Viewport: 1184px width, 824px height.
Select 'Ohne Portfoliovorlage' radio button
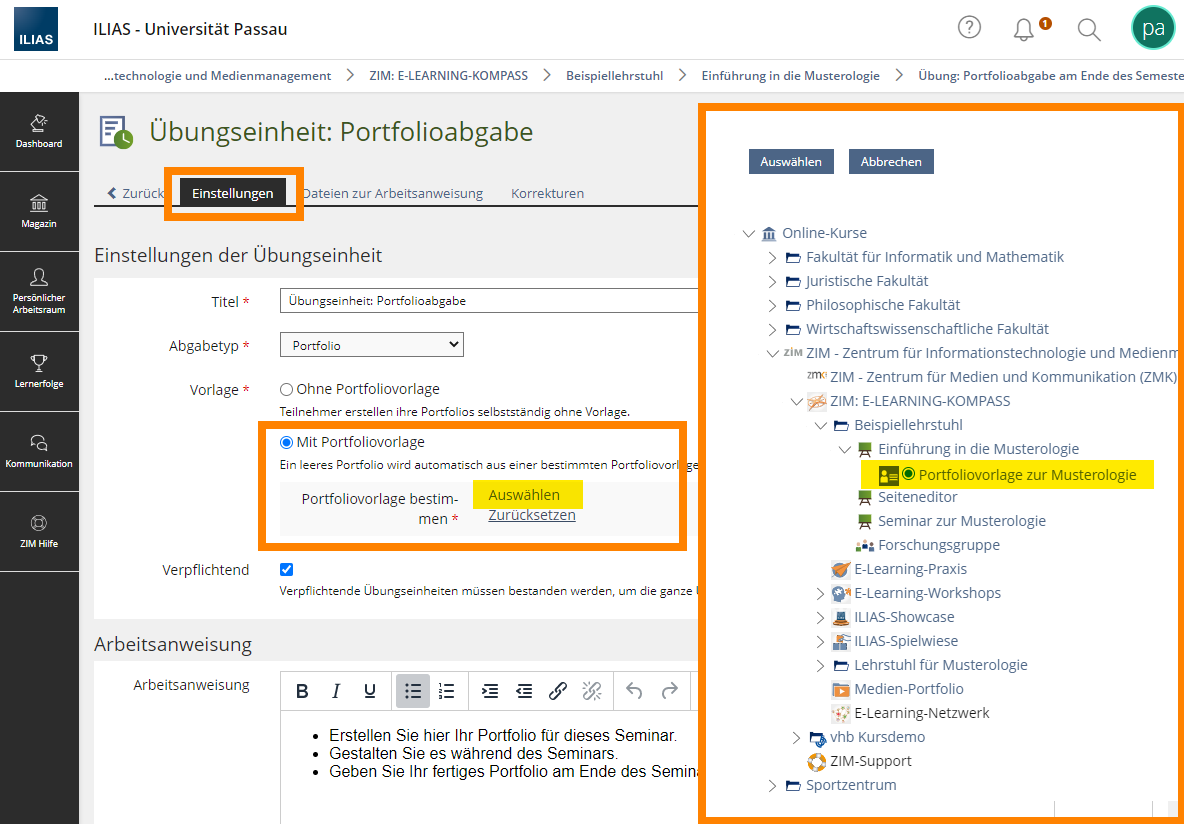pyautogui.click(x=286, y=390)
